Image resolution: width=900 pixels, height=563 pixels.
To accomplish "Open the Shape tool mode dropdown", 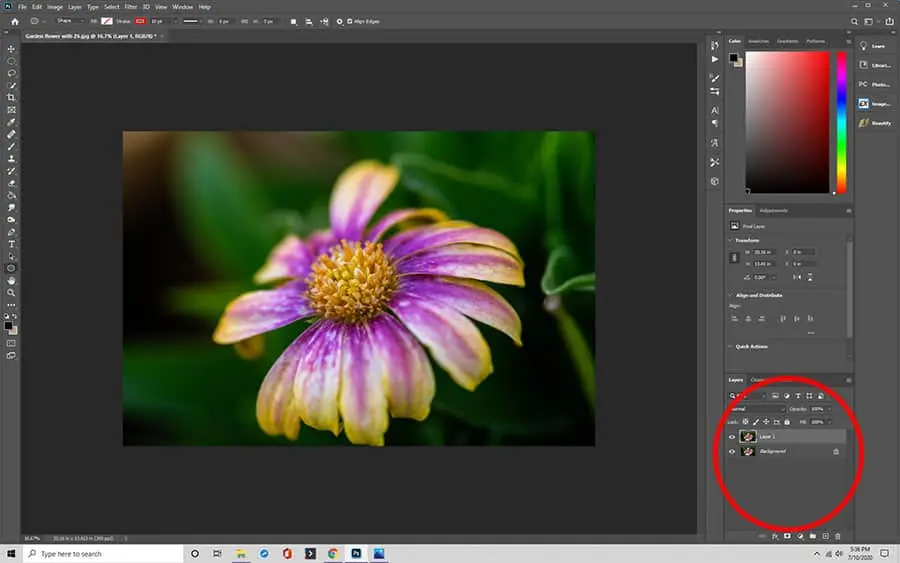I will tap(69, 21).
